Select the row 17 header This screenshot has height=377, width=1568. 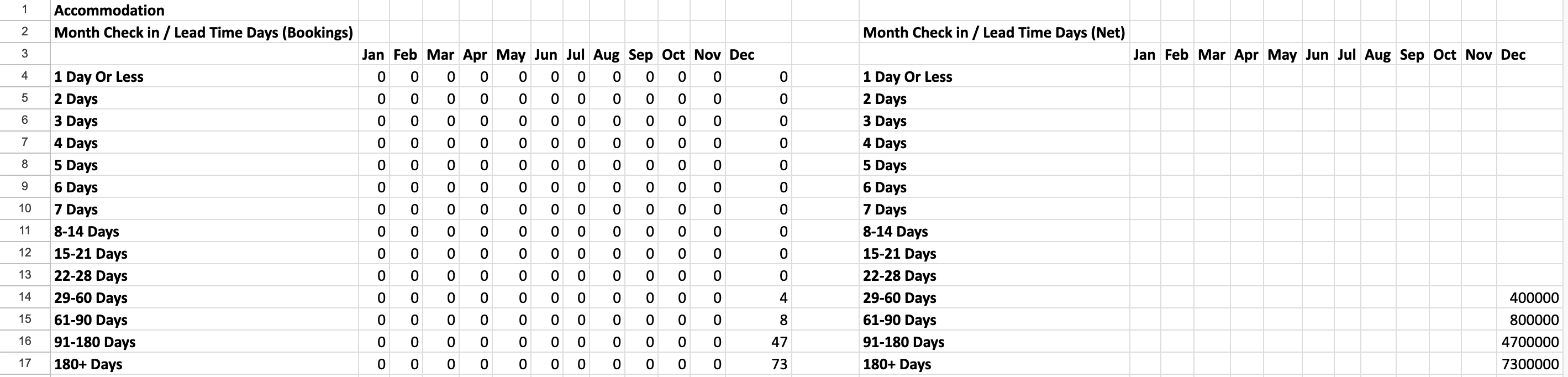[x=24, y=364]
